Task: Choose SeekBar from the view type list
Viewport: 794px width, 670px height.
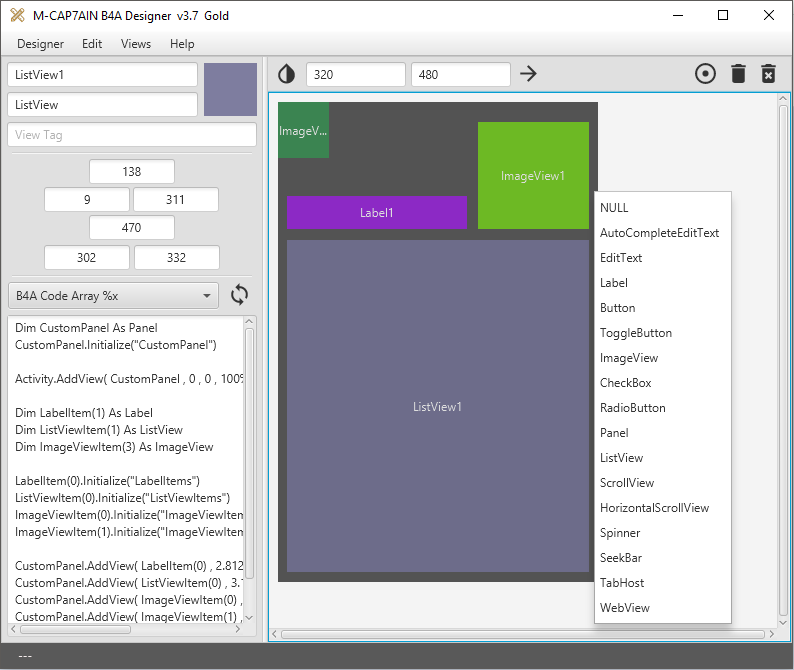Action: click(621, 558)
